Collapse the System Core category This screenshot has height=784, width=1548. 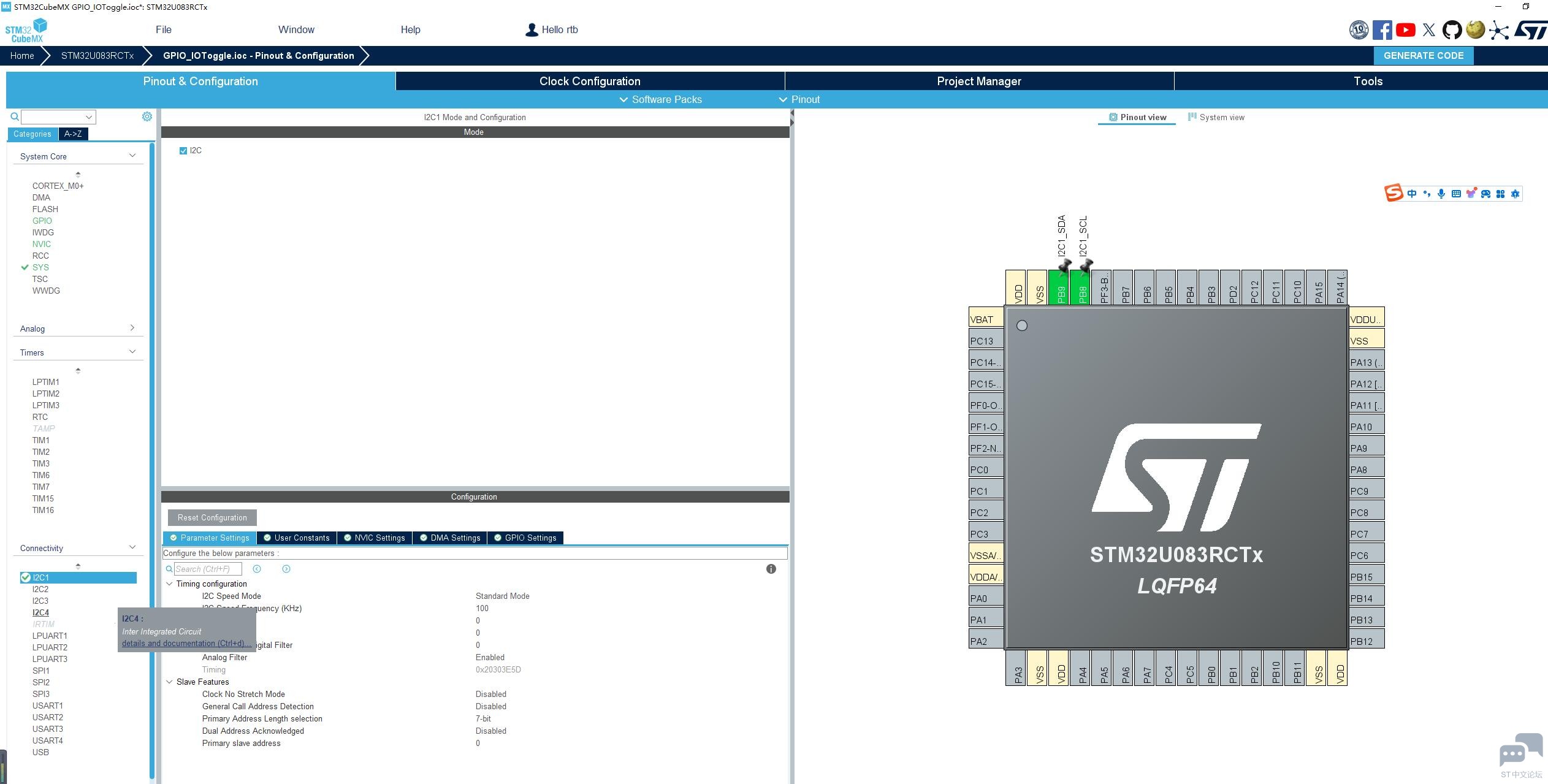tap(132, 156)
